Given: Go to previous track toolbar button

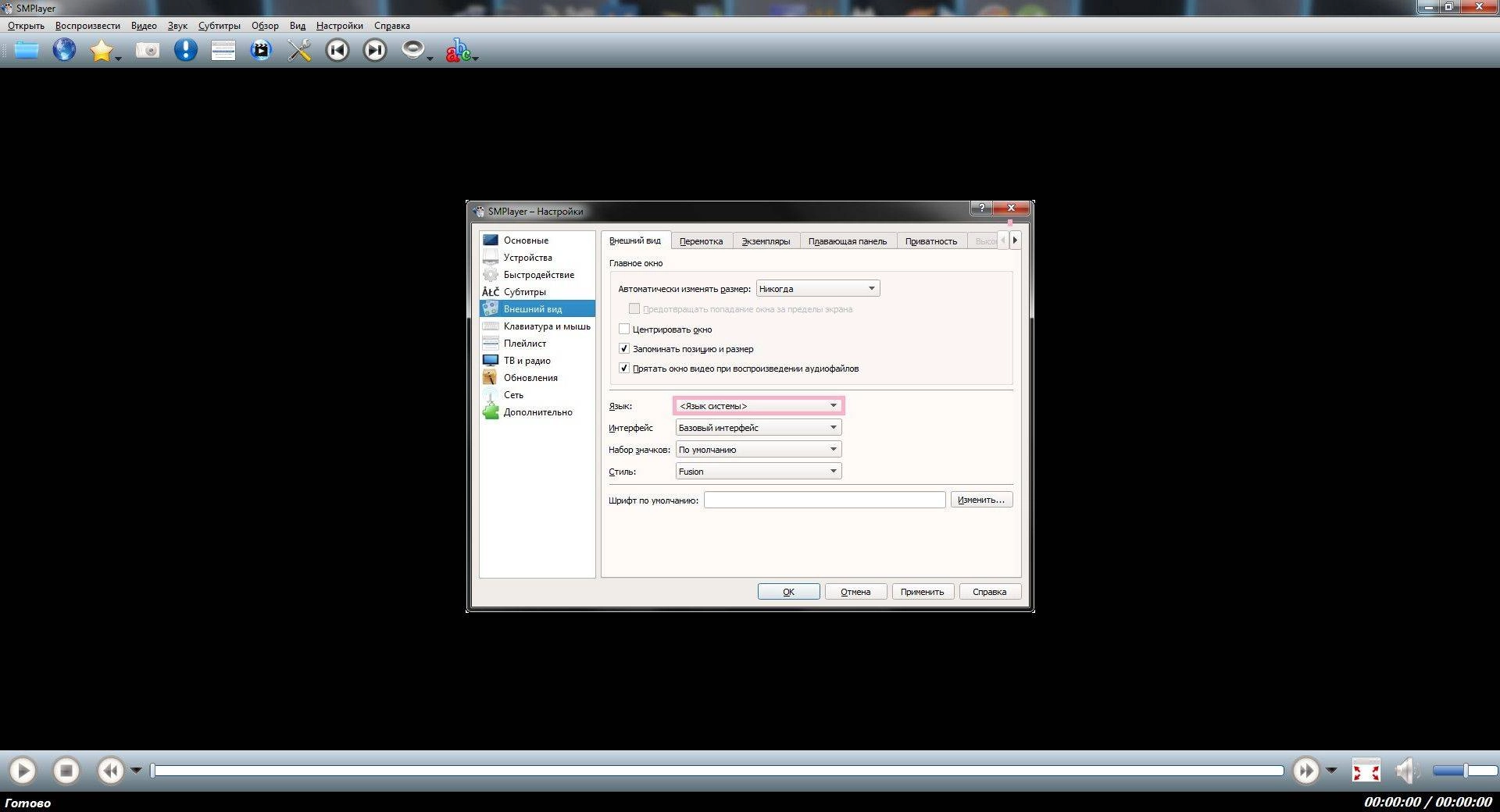Looking at the screenshot, I should (x=337, y=51).
